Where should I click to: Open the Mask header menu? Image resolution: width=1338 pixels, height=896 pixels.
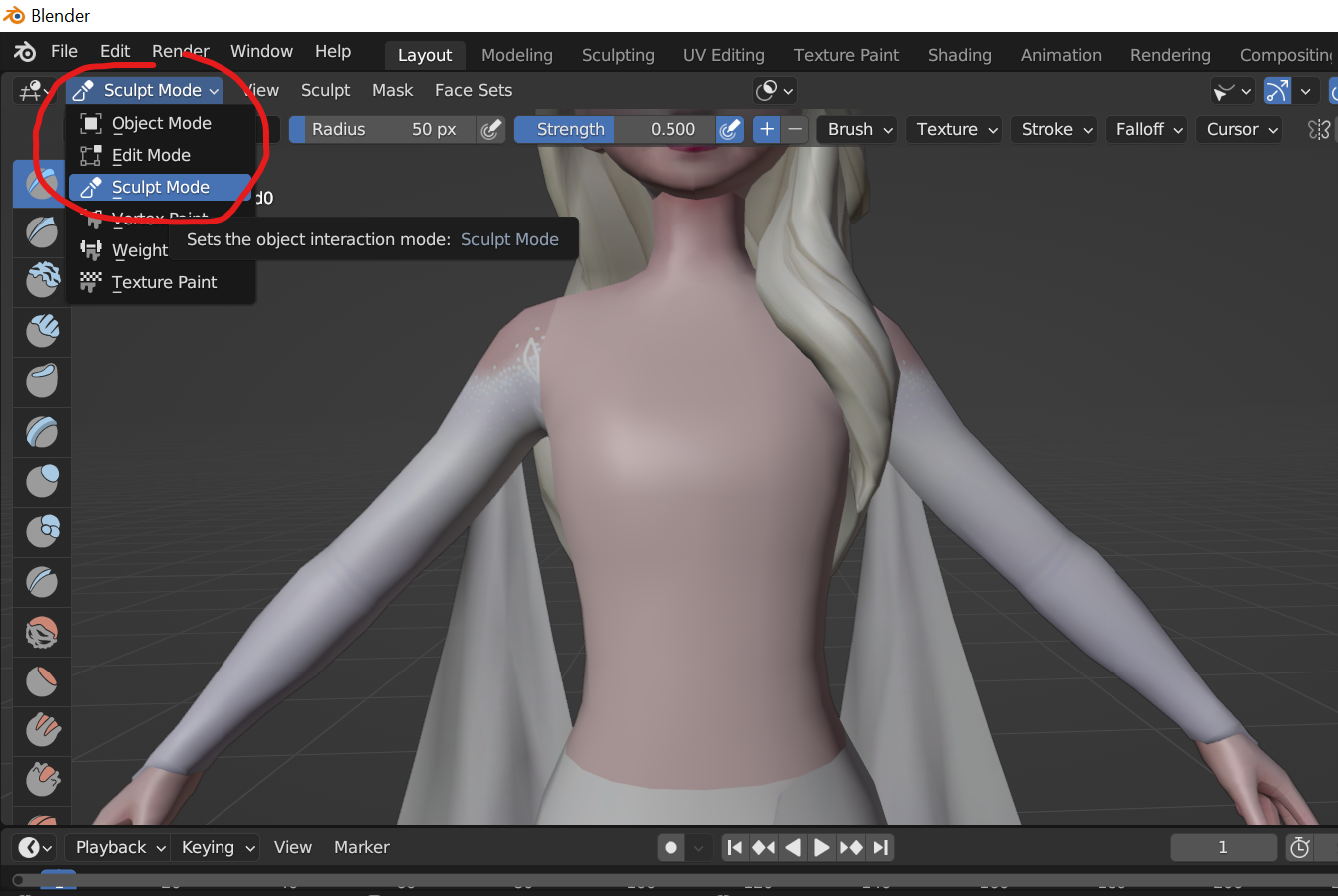pos(392,90)
